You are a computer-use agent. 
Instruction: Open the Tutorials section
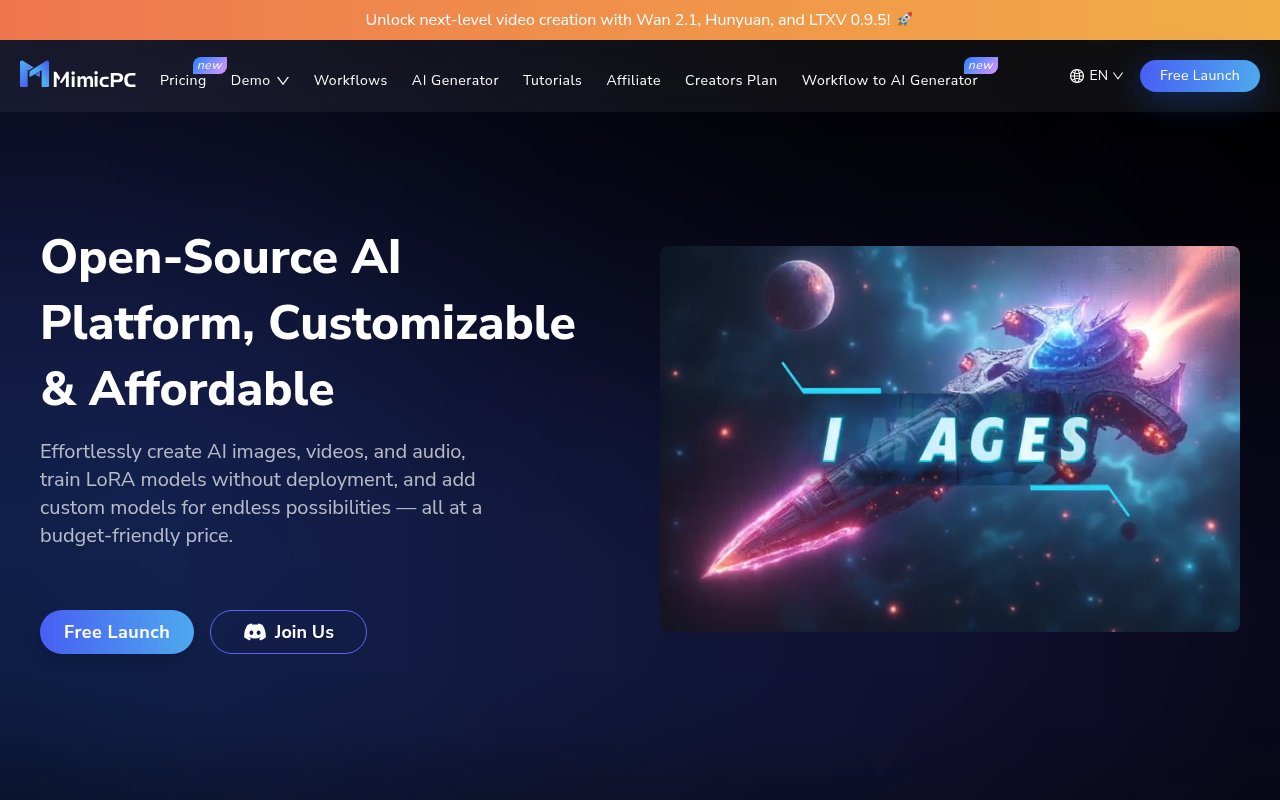tap(552, 80)
